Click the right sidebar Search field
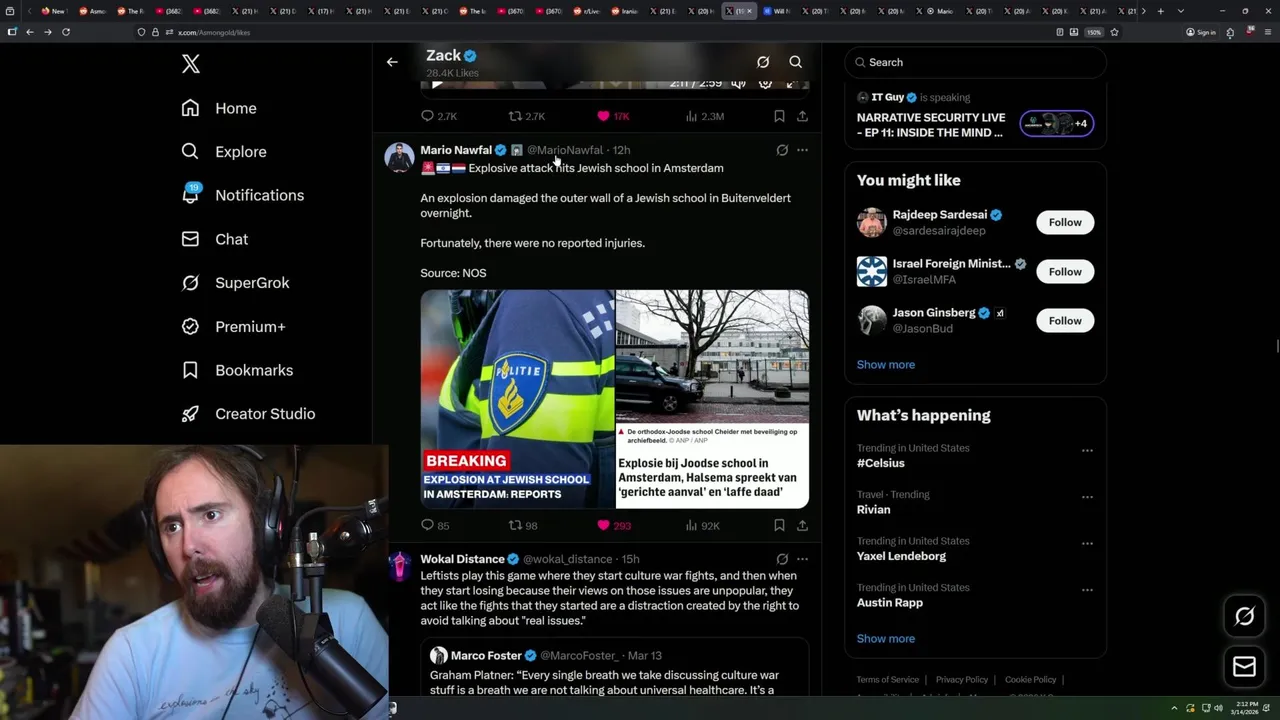The width and height of the screenshot is (1280, 720). (x=975, y=62)
